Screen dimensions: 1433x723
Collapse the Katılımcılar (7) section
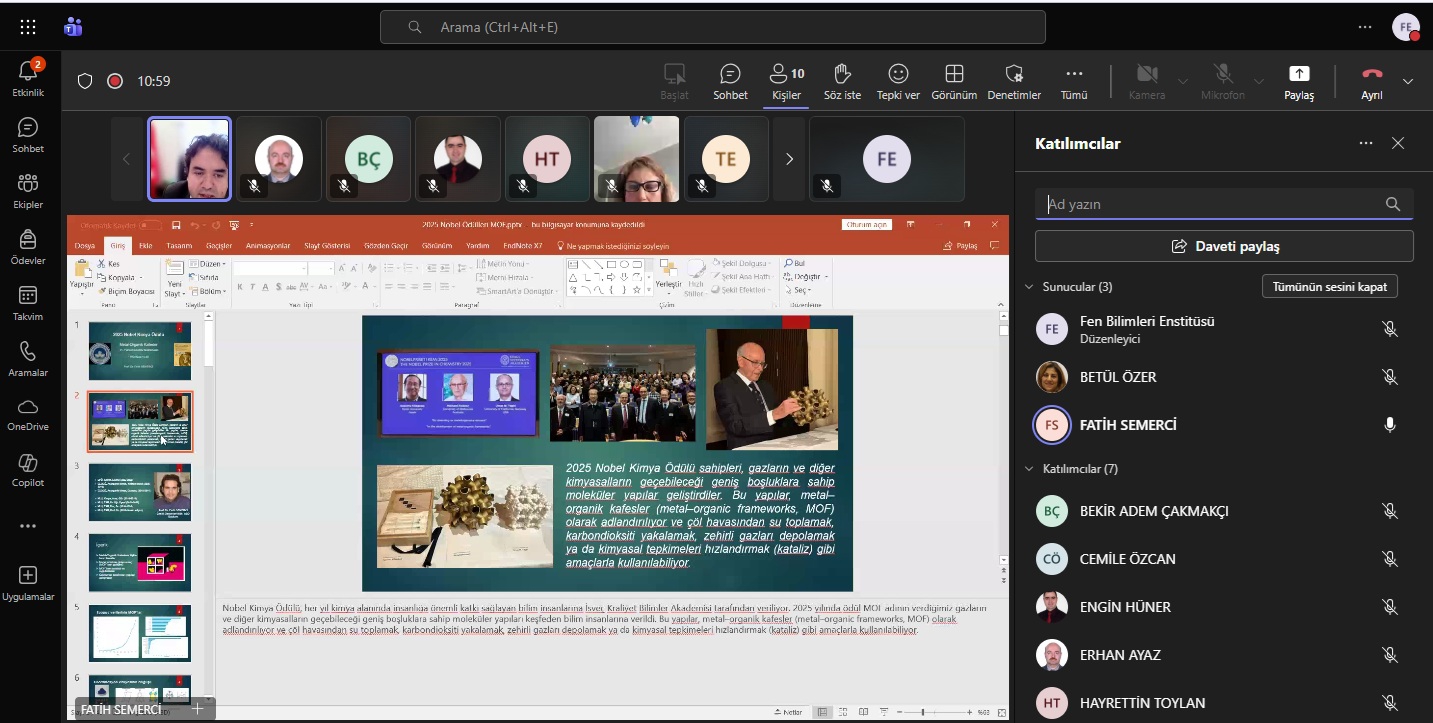[1030, 469]
